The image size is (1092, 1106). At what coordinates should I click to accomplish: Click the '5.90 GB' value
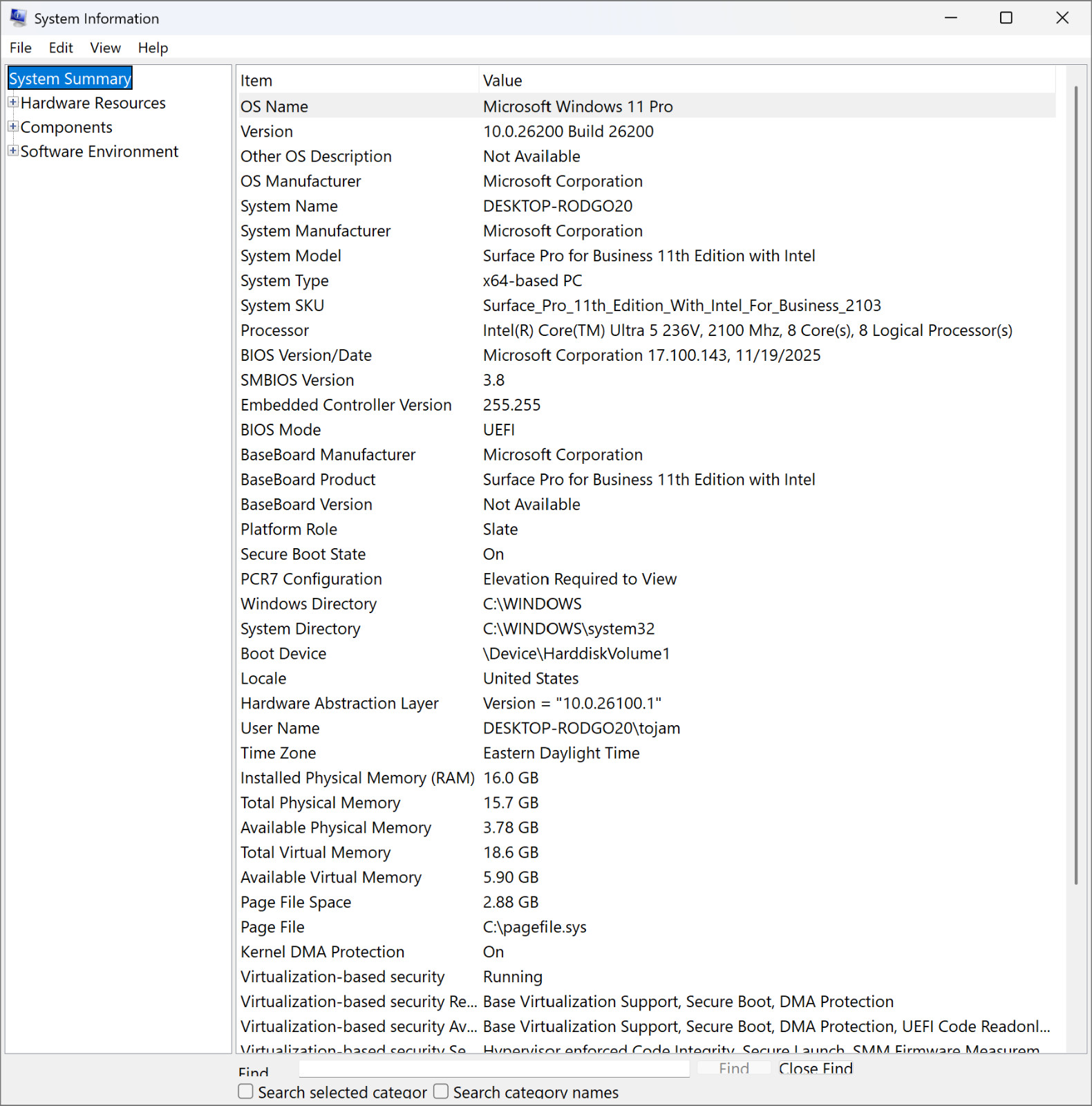click(x=511, y=878)
